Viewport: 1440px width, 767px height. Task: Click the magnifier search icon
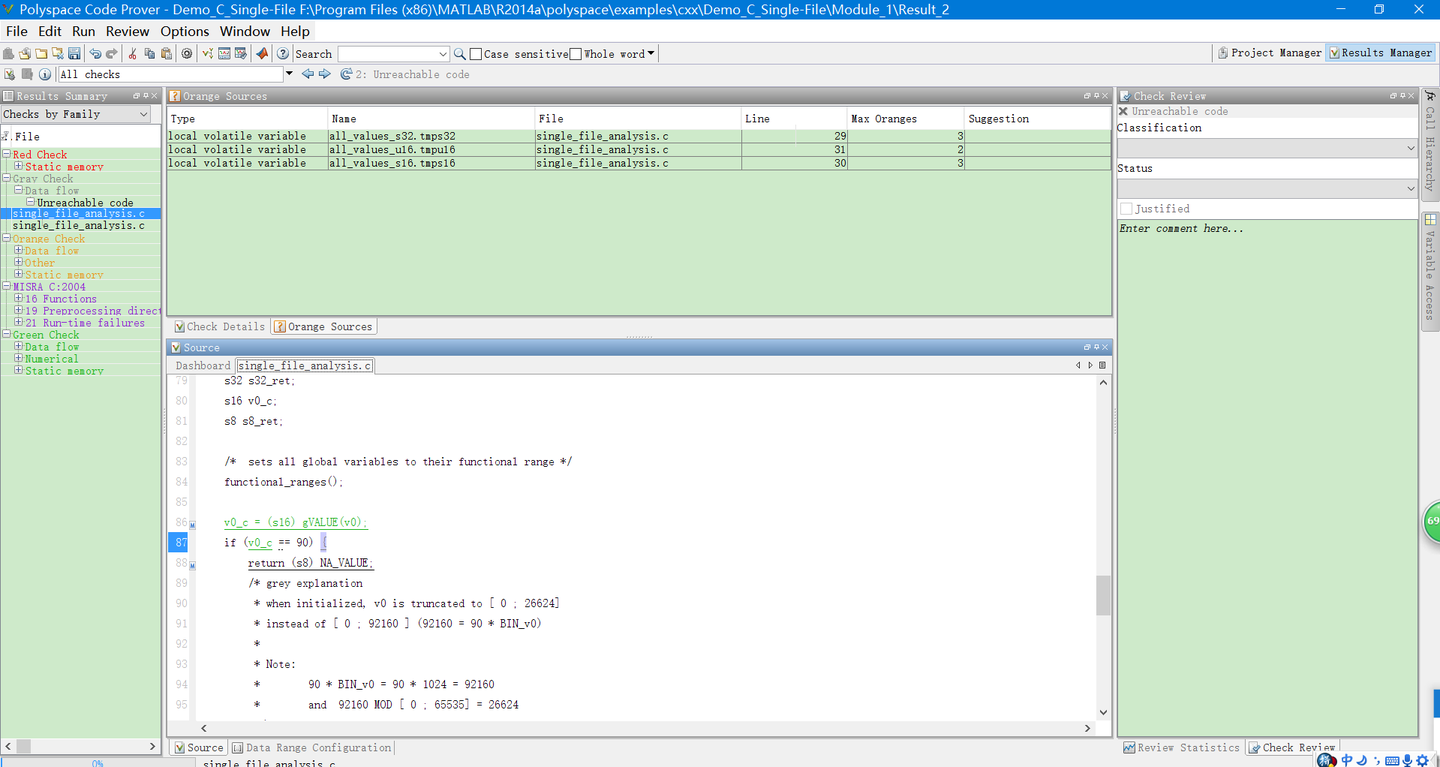(460, 54)
